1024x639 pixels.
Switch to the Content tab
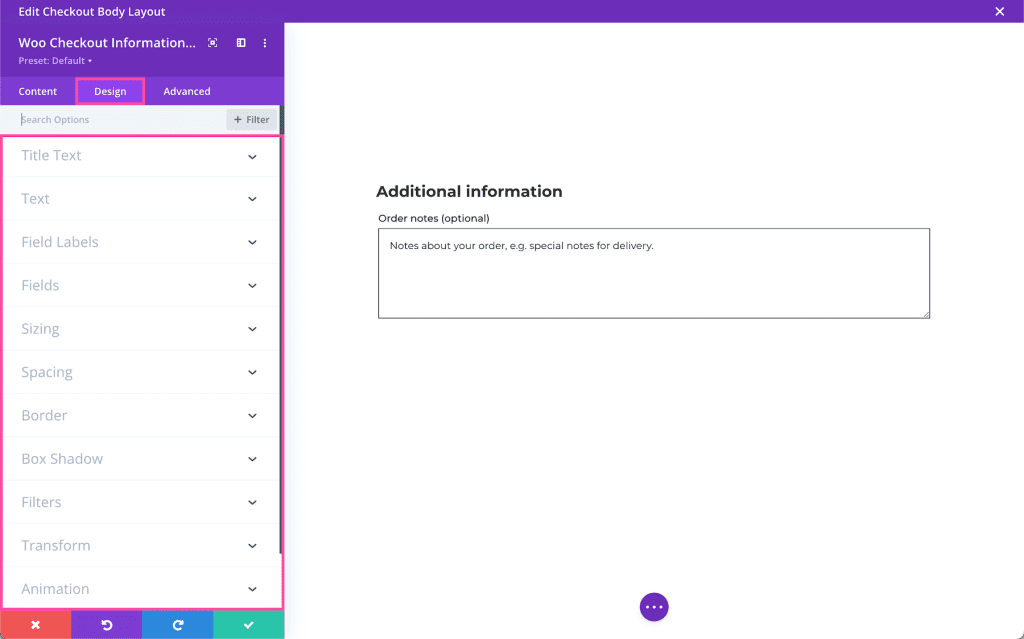click(38, 90)
